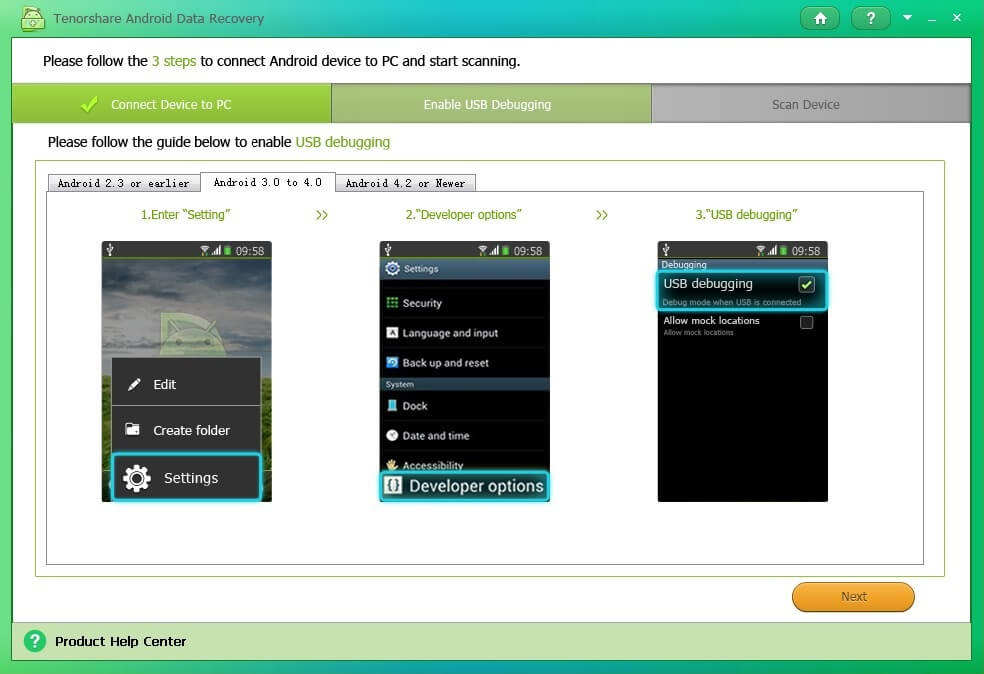This screenshot has width=984, height=674.
Task: Click the Developer options braces icon
Action: tap(393, 485)
